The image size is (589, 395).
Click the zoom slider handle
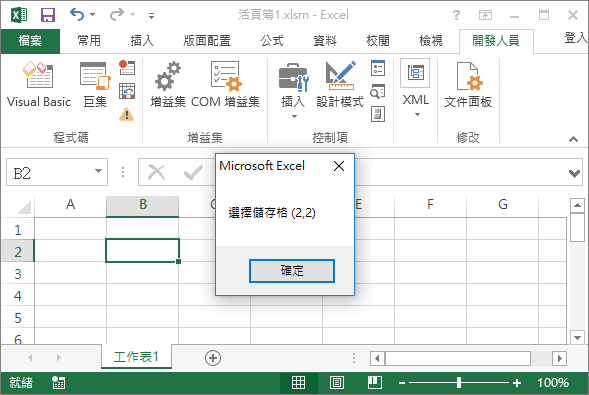click(459, 383)
